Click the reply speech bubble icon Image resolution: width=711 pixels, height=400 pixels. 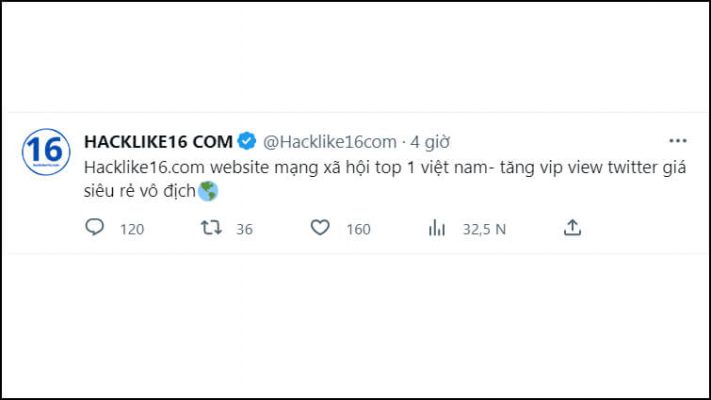pyautogui.click(x=95, y=228)
